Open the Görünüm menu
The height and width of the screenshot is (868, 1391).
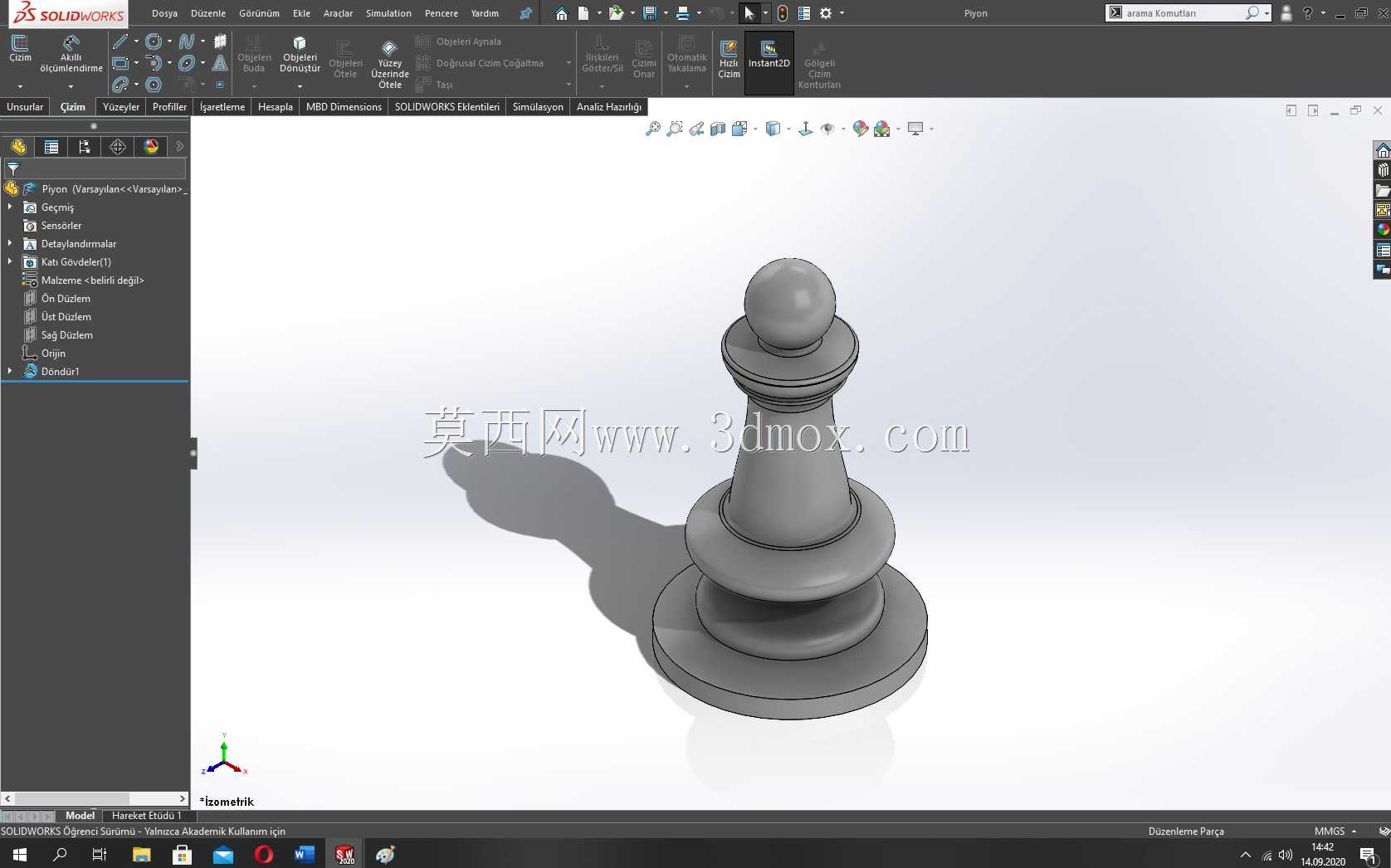[259, 13]
